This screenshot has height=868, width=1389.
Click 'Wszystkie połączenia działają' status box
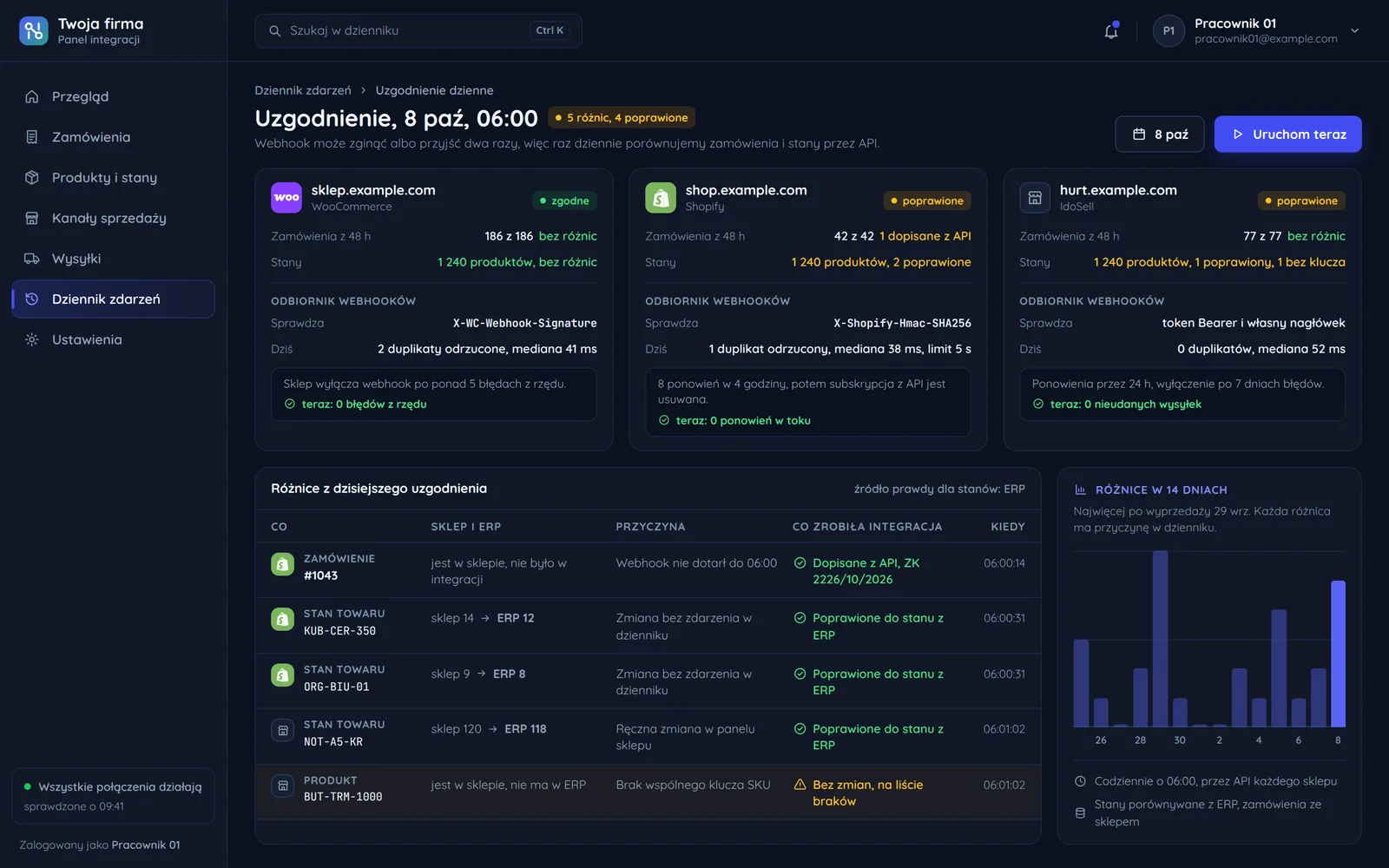coord(113,796)
